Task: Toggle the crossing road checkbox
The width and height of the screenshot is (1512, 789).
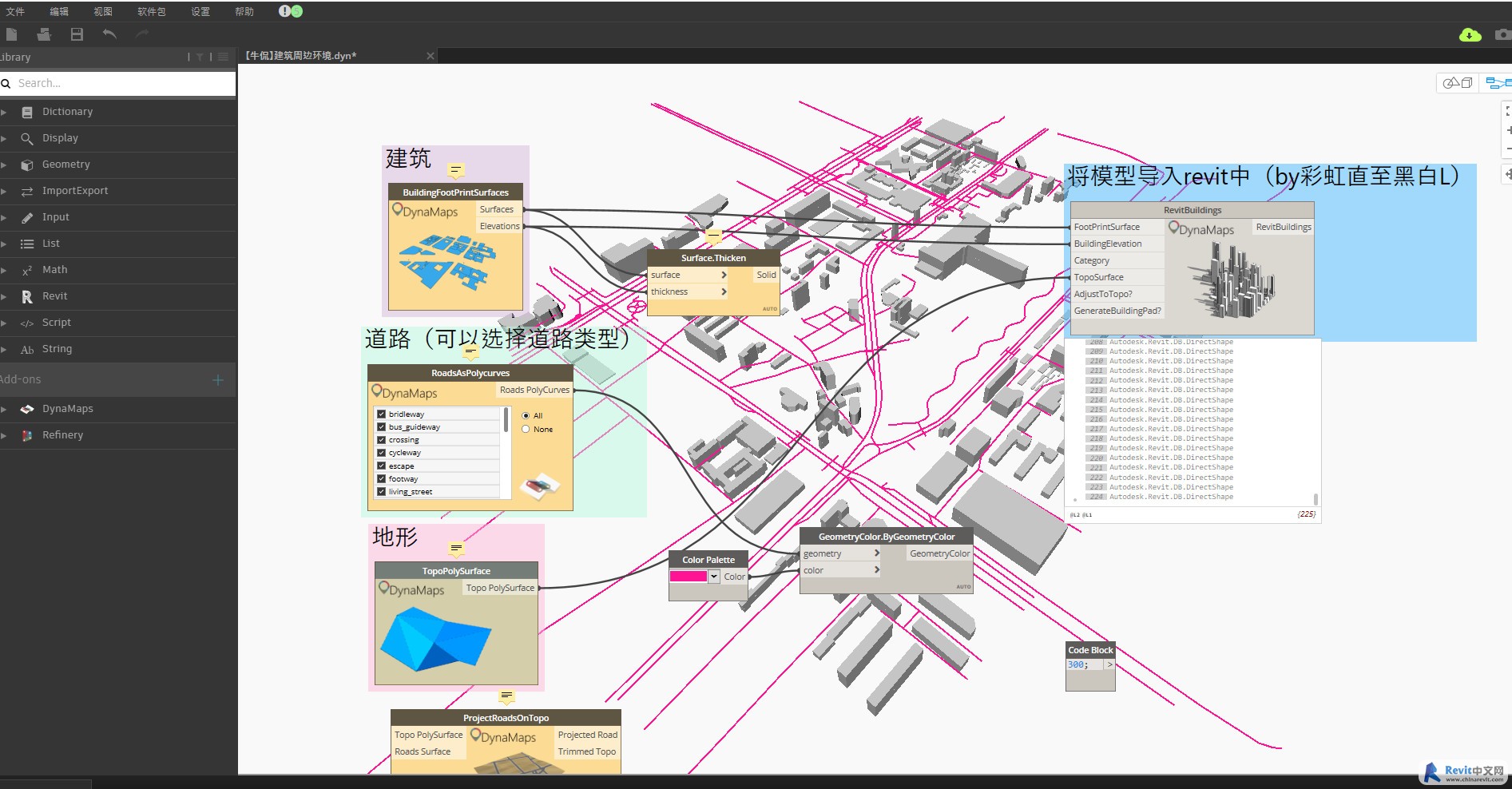Action: (381, 439)
